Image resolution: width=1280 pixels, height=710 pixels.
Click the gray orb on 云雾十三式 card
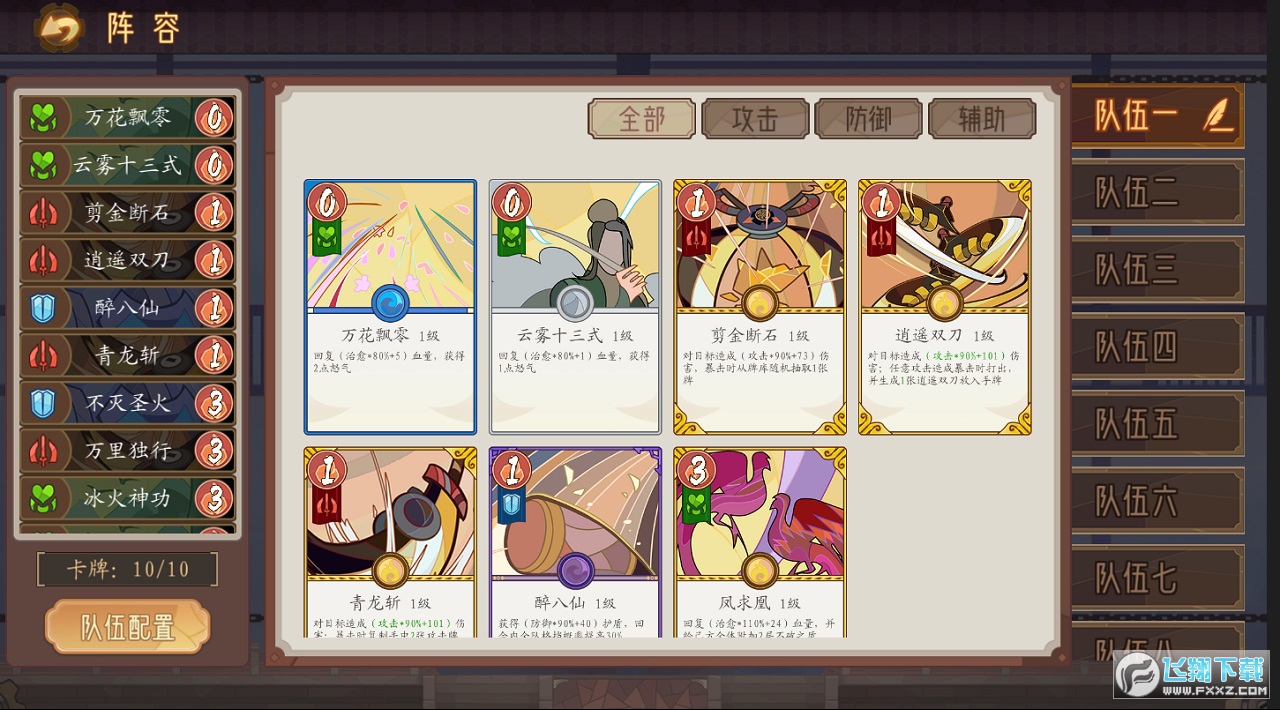tap(575, 303)
